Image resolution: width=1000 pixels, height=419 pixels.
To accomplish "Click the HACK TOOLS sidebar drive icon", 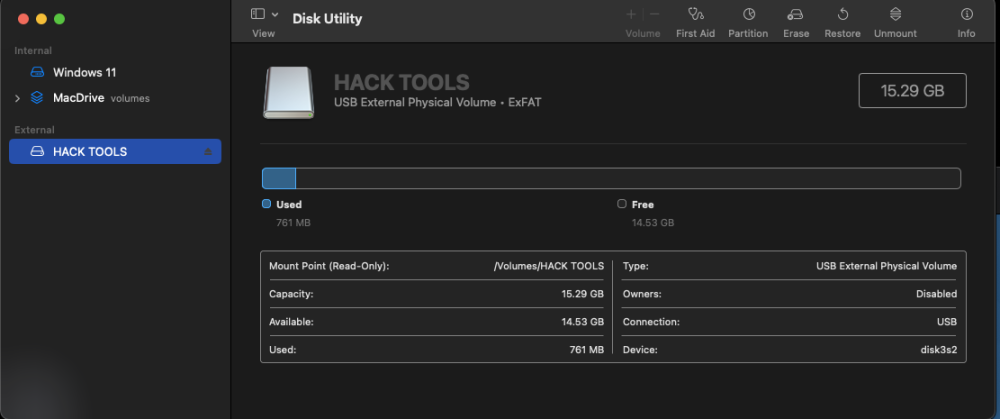I will (38, 152).
